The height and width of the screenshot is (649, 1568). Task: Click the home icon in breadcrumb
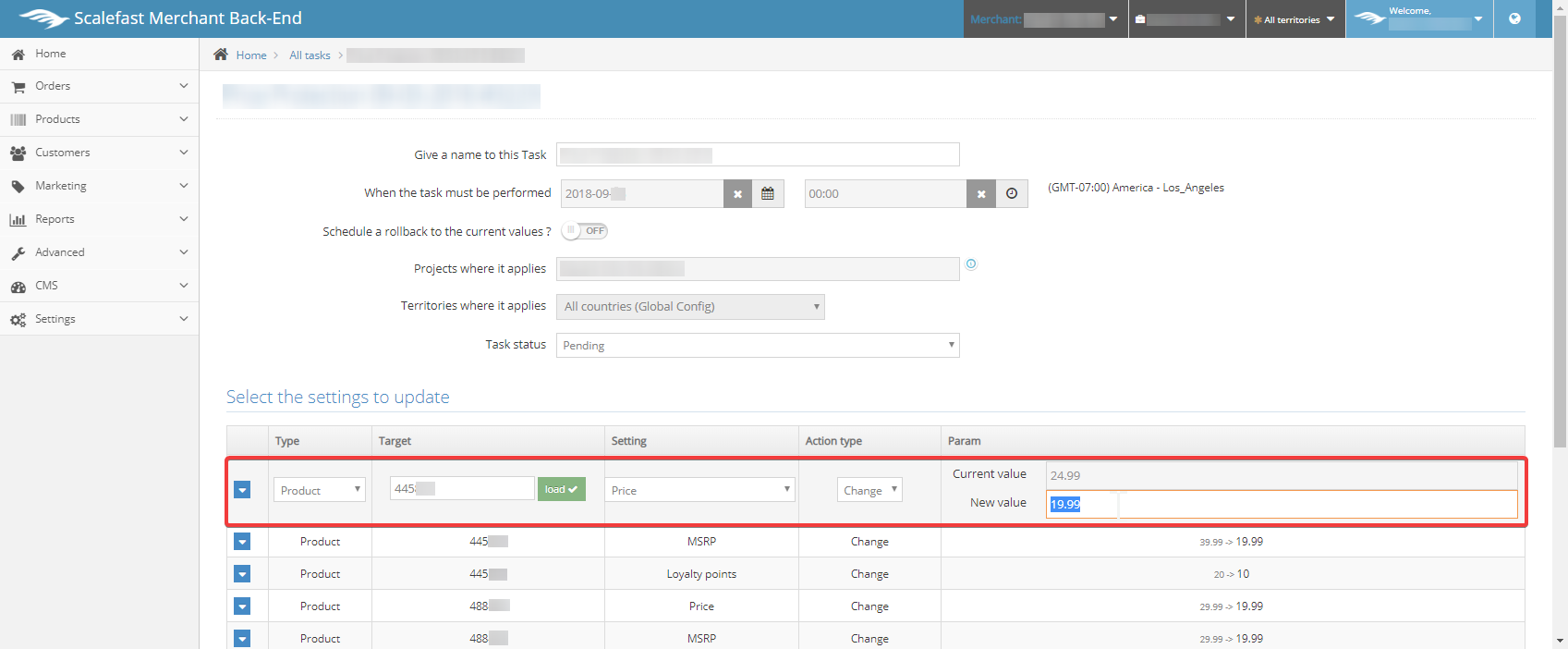pyautogui.click(x=221, y=55)
